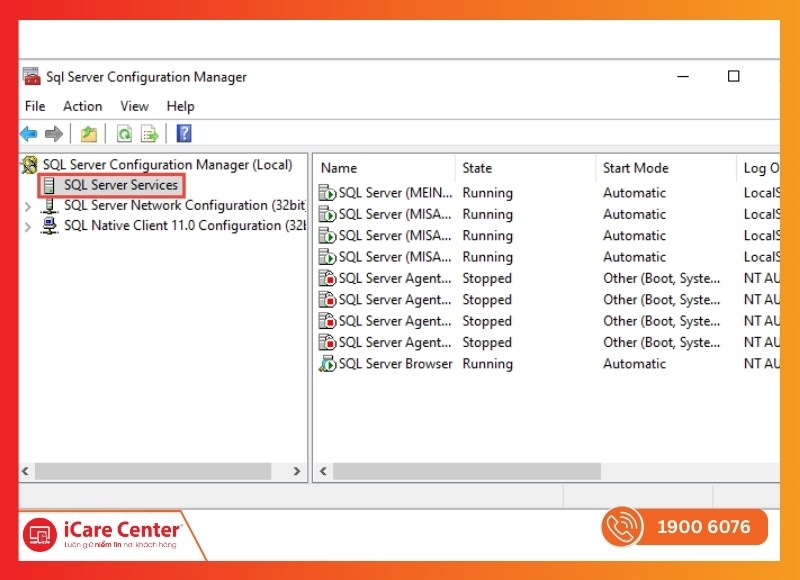This screenshot has height=580, width=800.
Task: Maximize the Sql Server Configuration Manager window
Action: (x=733, y=77)
